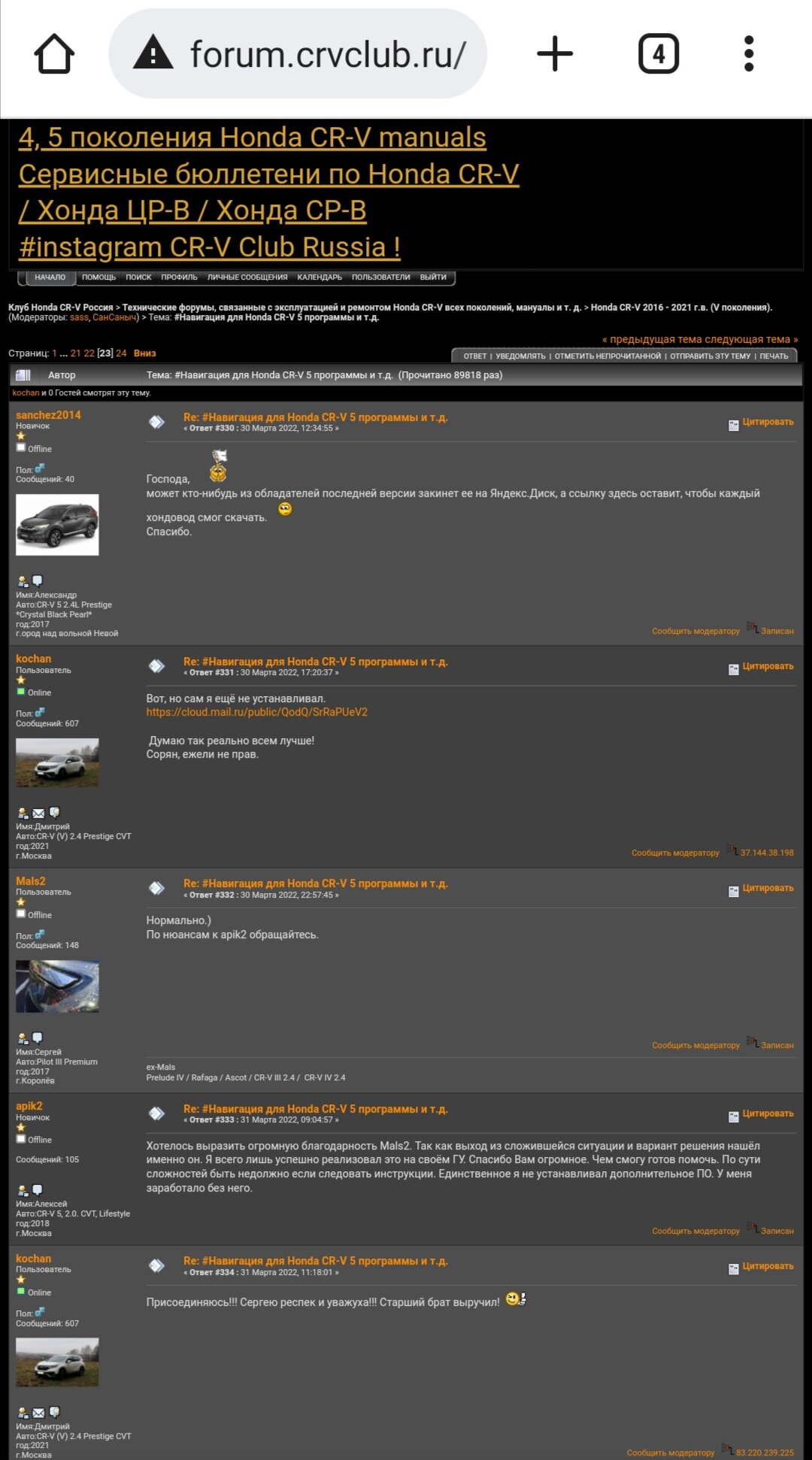
Task: Click envelope email icon under kochan in reply #334
Action: point(38,1413)
